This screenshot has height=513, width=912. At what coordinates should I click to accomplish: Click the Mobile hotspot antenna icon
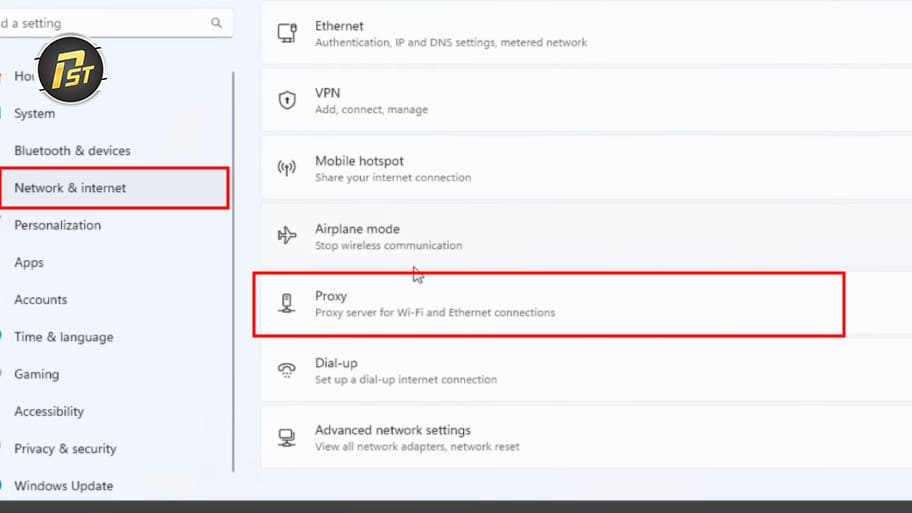(x=287, y=168)
